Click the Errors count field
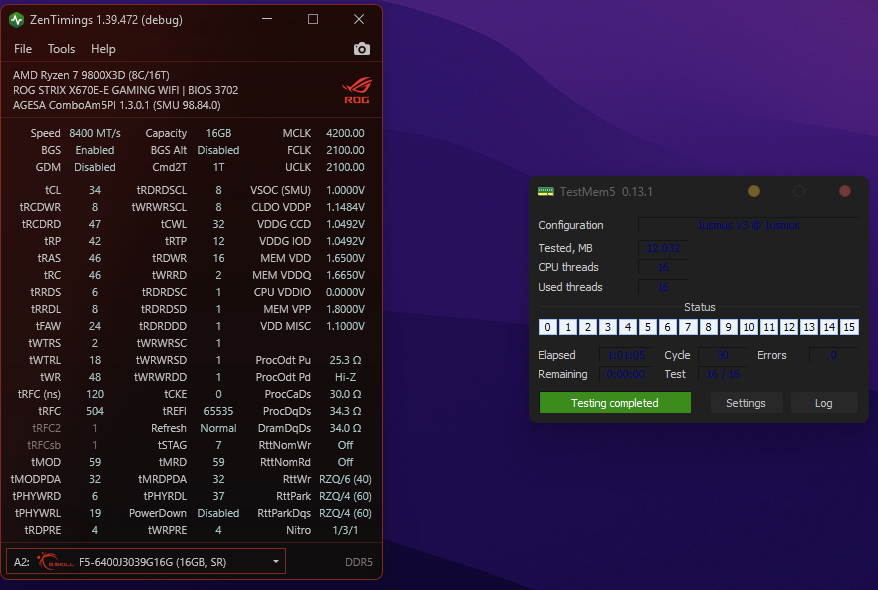 [x=833, y=355]
